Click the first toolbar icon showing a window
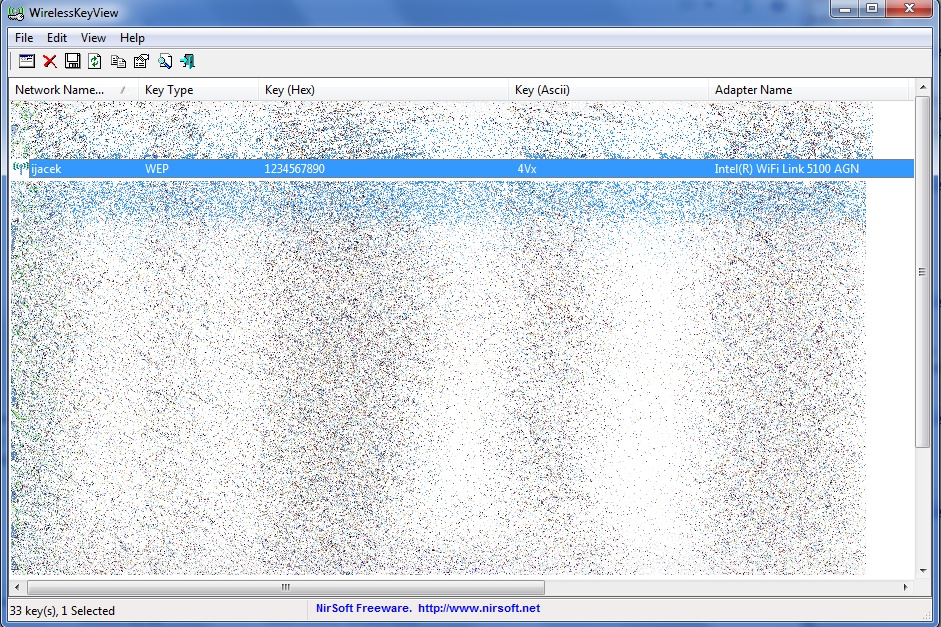The image size is (941, 627). point(27,62)
